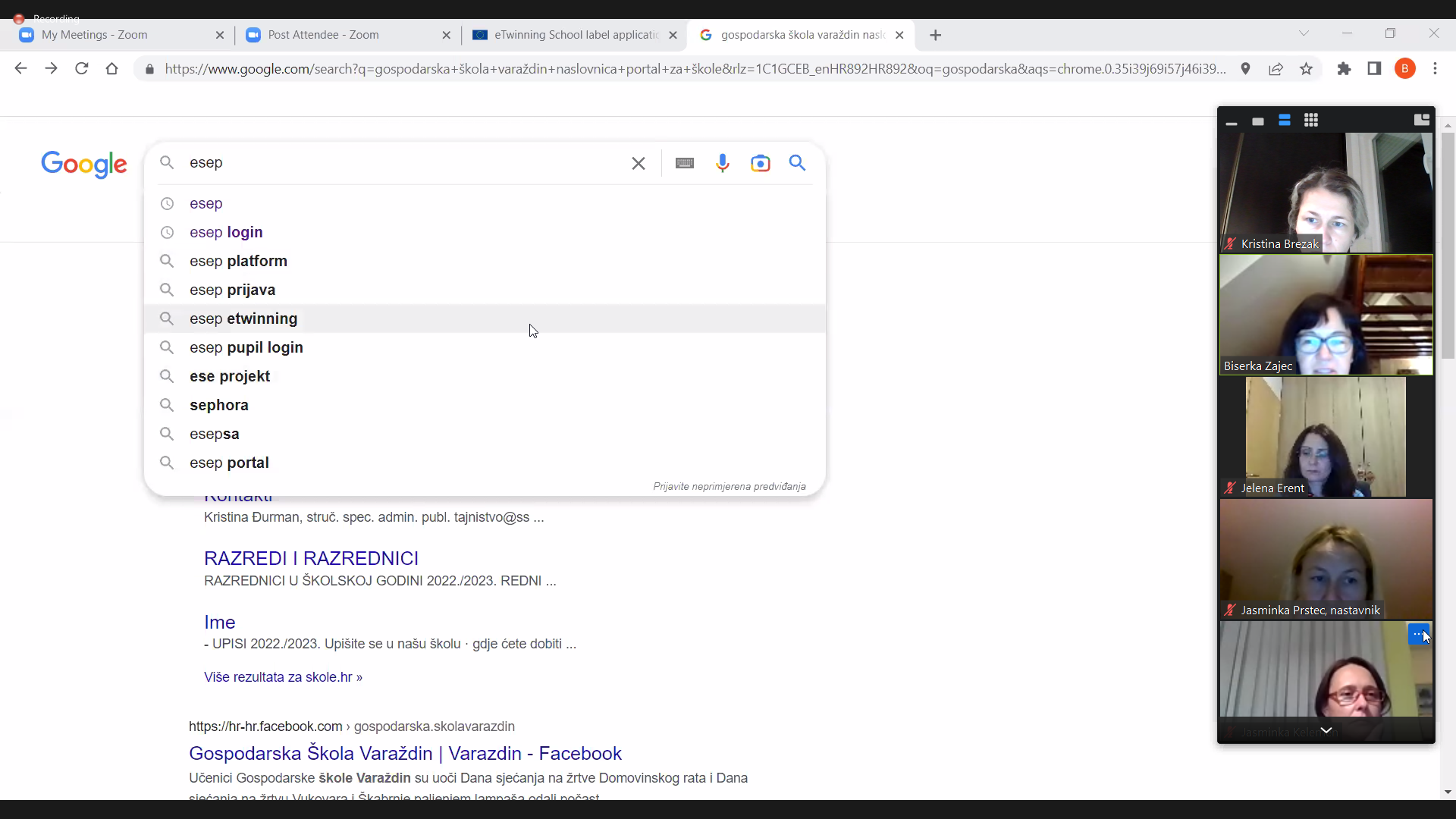Open the Chrome profile avatar B

tap(1405, 69)
